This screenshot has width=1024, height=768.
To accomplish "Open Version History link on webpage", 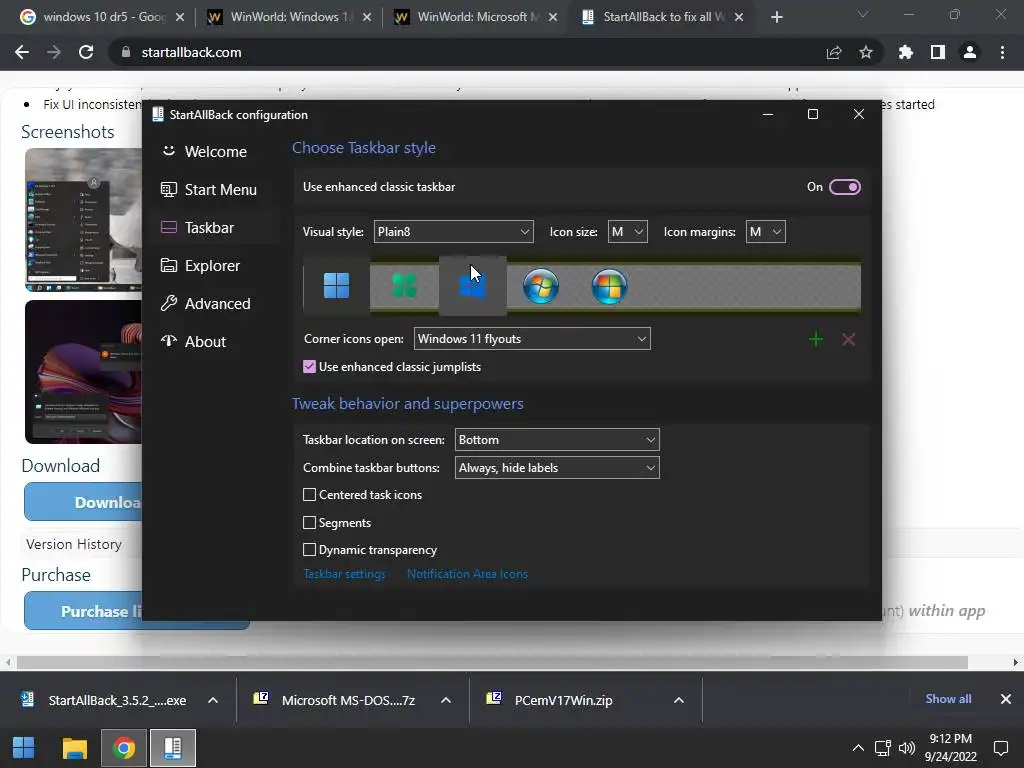I will (x=74, y=544).
